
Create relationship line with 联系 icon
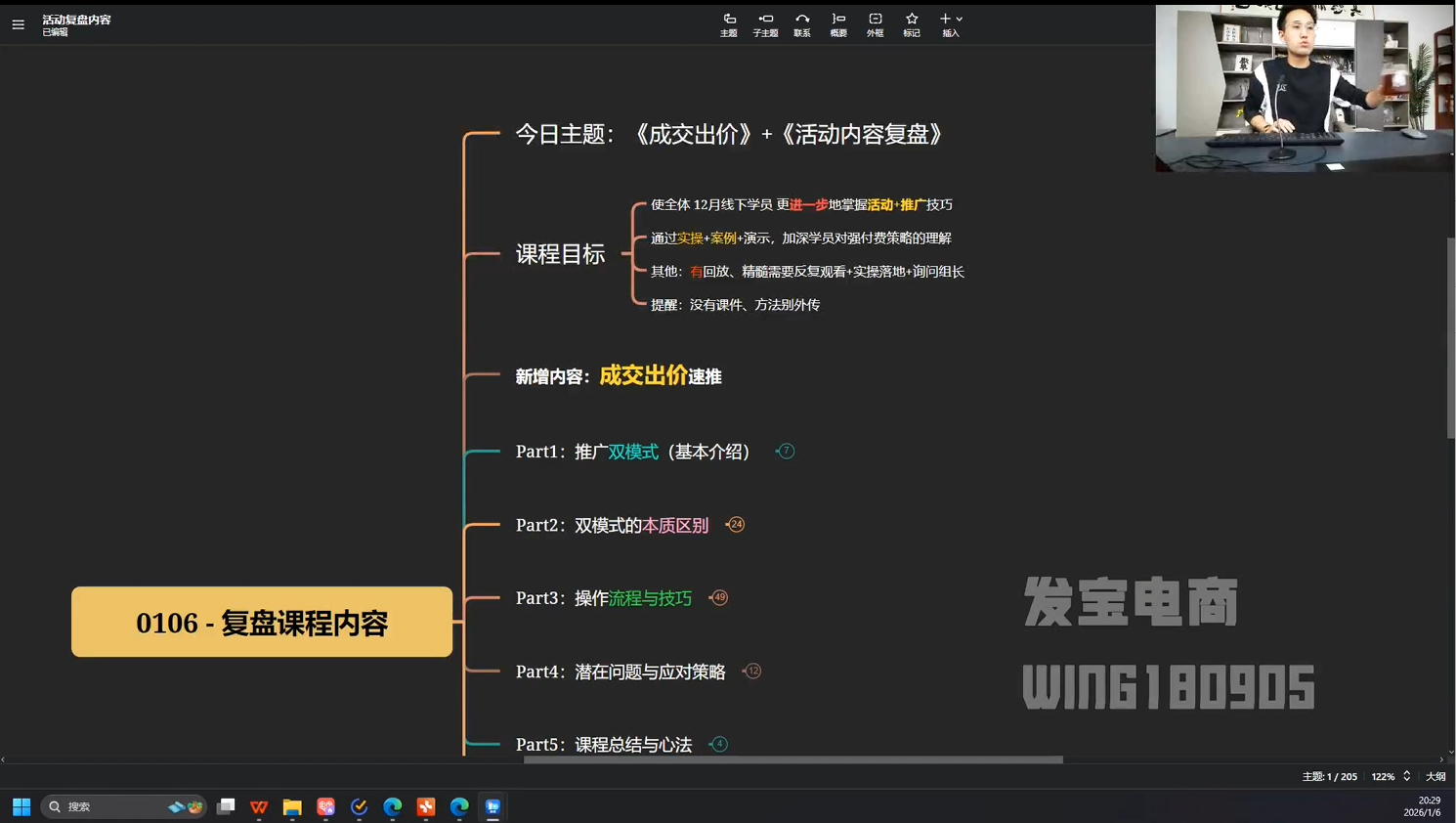pos(801,24)
